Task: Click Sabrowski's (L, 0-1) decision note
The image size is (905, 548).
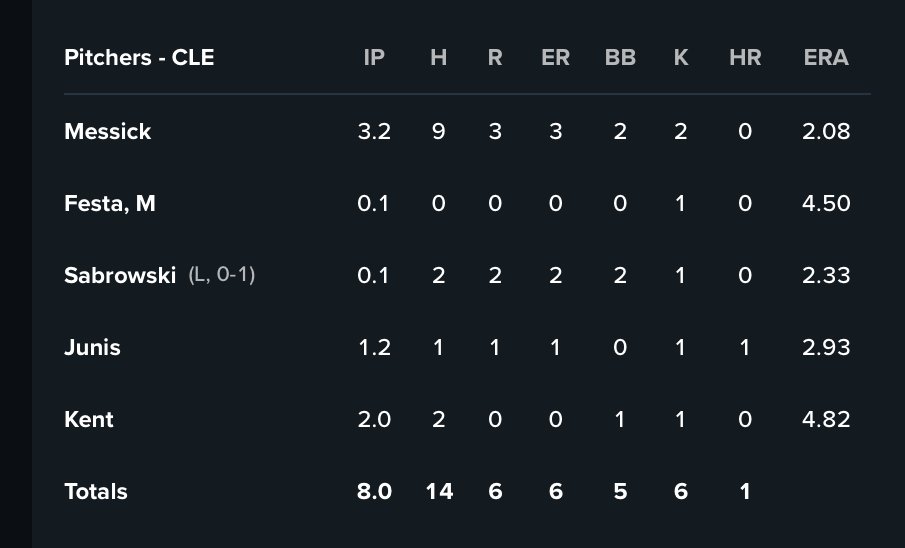Action: [222, 274]
